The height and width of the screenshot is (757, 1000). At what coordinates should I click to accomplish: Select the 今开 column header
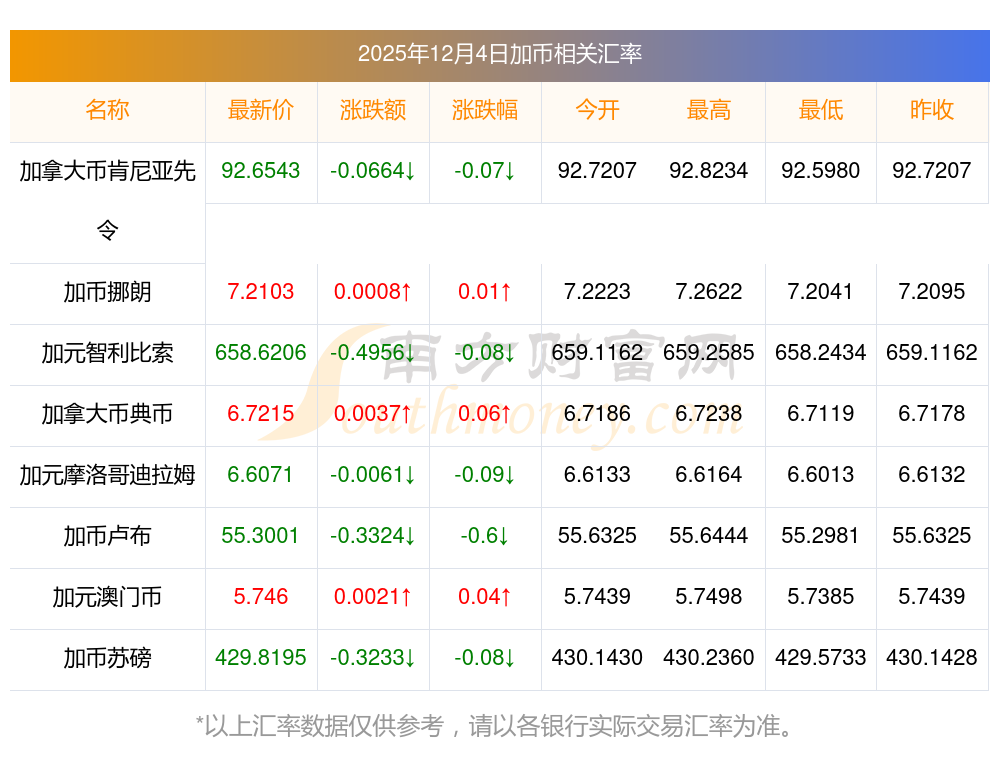[x=597, y=110]
